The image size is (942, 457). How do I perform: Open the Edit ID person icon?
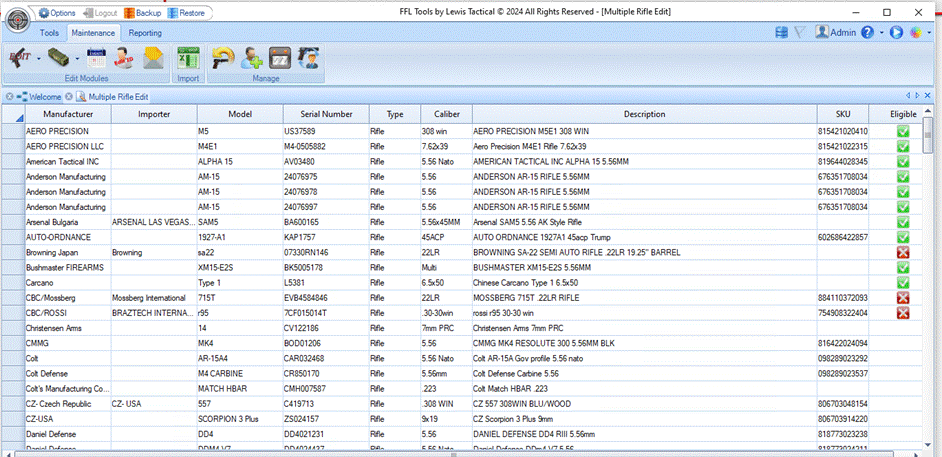tap(124, 58)
